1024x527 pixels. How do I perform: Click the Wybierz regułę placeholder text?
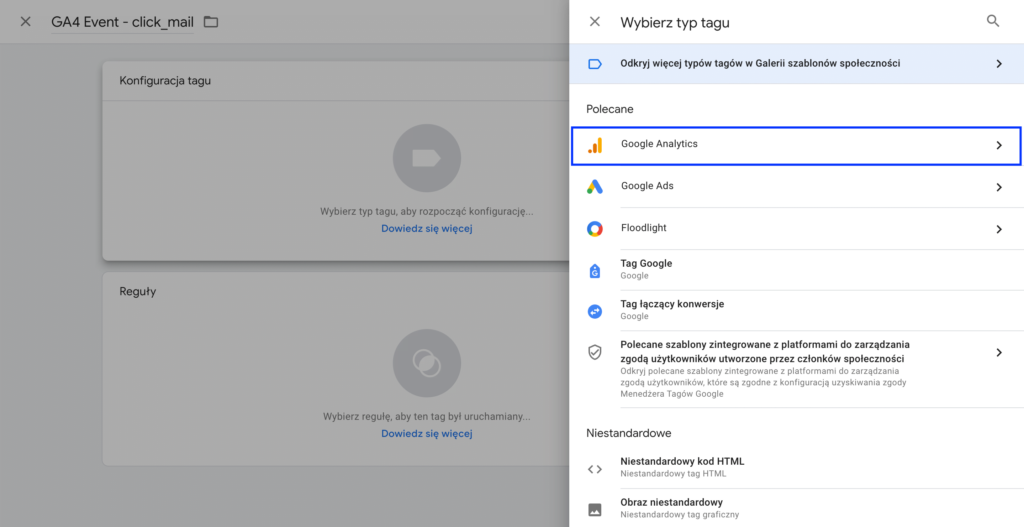pyautogui.click(x=426, y=417)
